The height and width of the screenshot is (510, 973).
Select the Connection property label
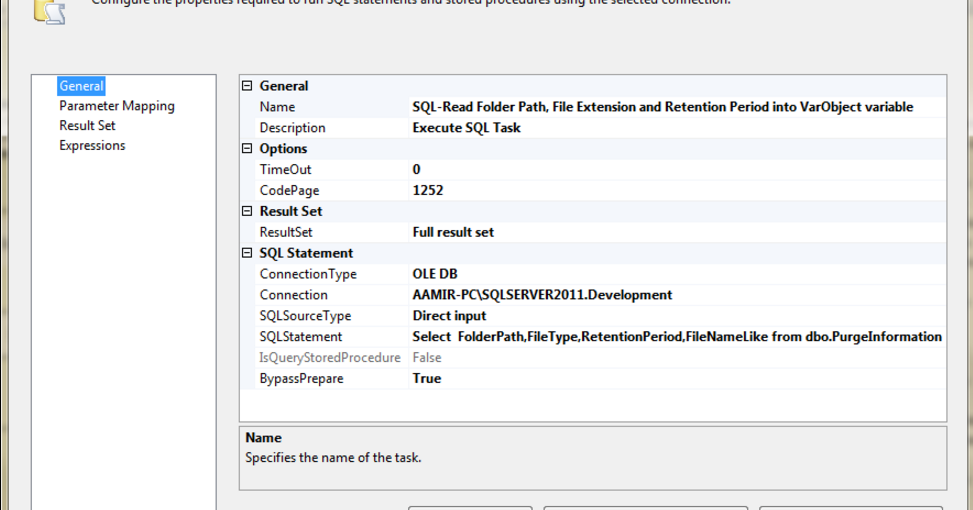click(x=294, y=295)
